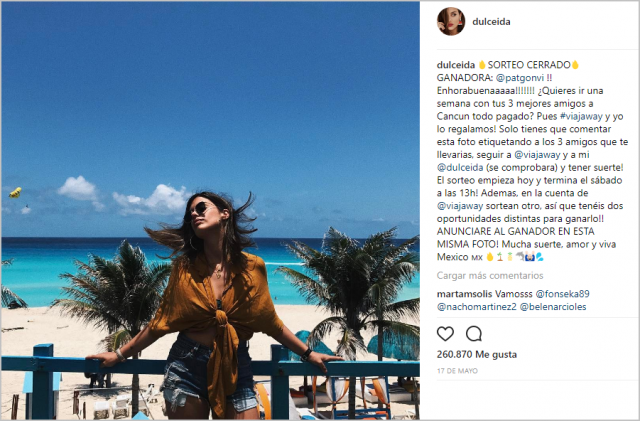This screenshot has height=421, width=640.
Task: Click the heart like icon
Action: [x=445, y=334]
